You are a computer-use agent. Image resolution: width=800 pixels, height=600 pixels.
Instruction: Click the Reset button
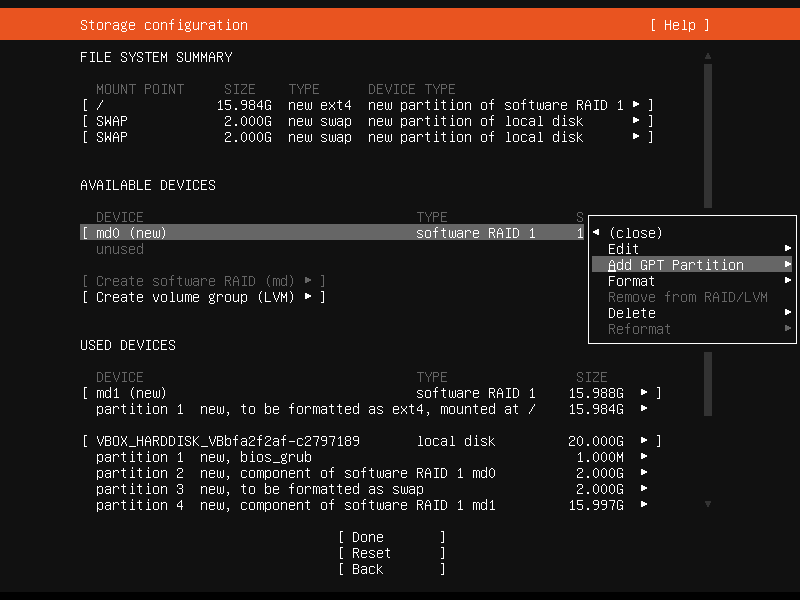tap(391, 553)
